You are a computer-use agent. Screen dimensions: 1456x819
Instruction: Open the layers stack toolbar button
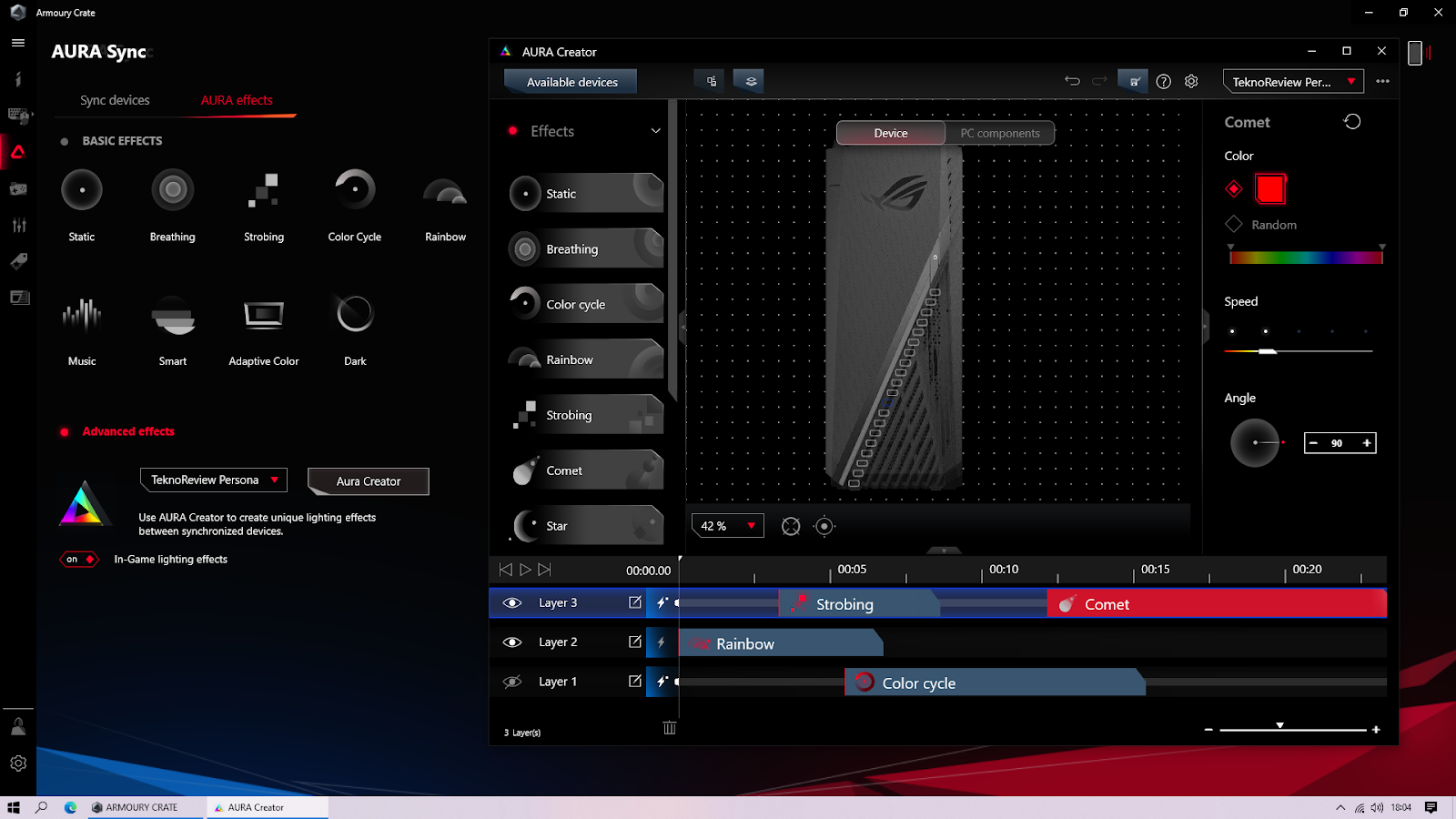click(751, 82)
